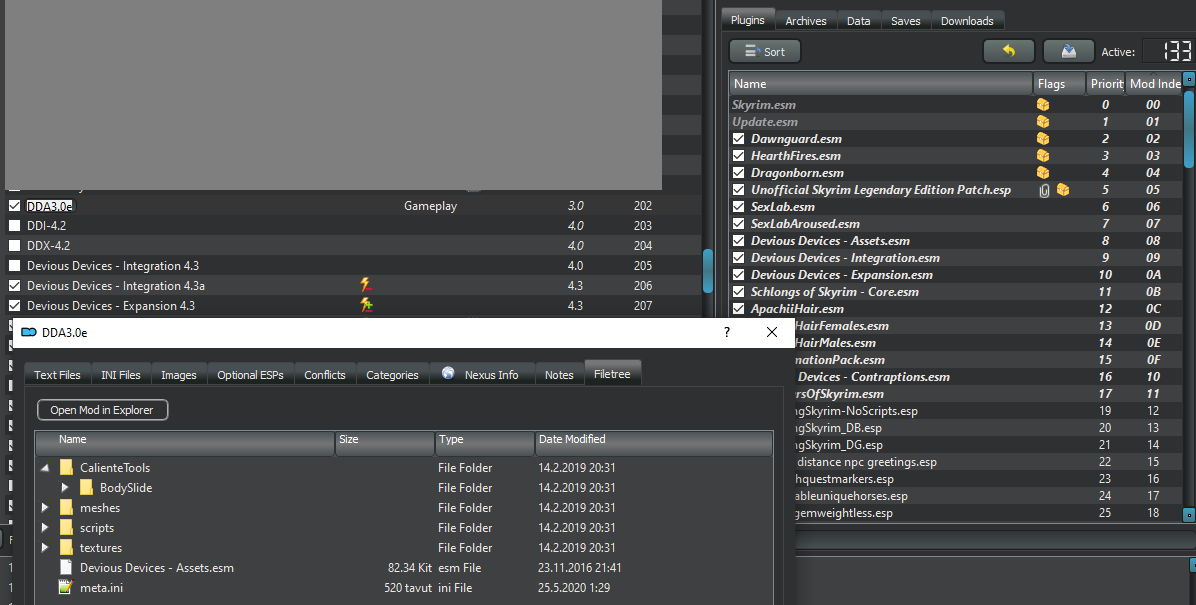The image size is (1196, 605).
Task: Open the Categories tab
Action: (x=392, y=375)
